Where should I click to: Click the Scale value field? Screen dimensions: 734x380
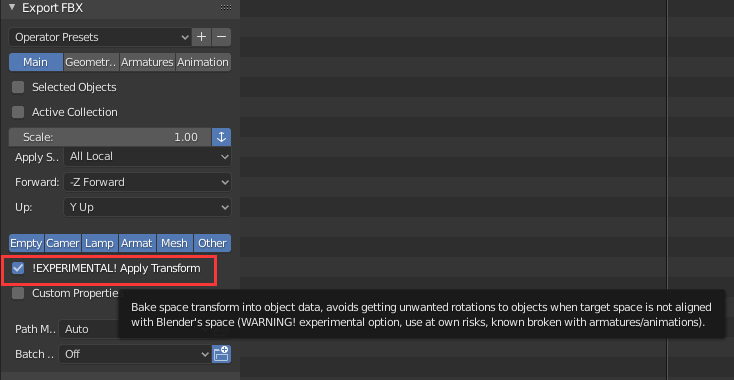pyautogui.click(x=110, y=137)
